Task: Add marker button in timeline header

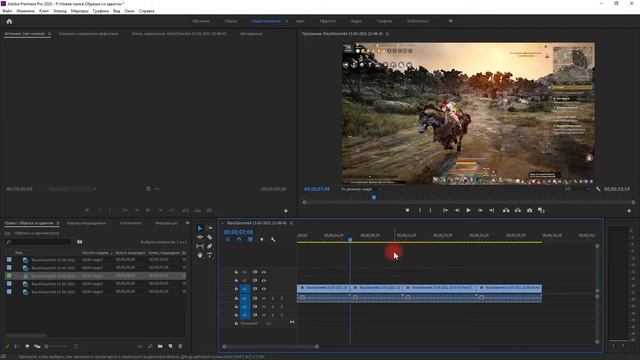Action: click(x=262, y=240)
